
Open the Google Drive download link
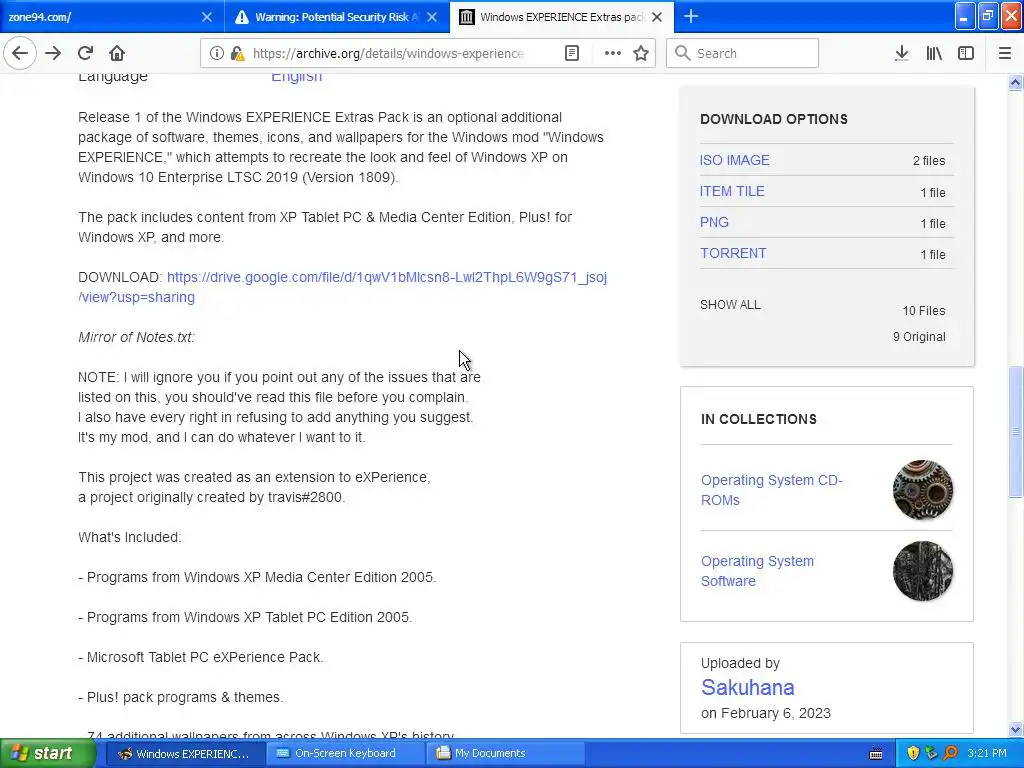point(342,287)
